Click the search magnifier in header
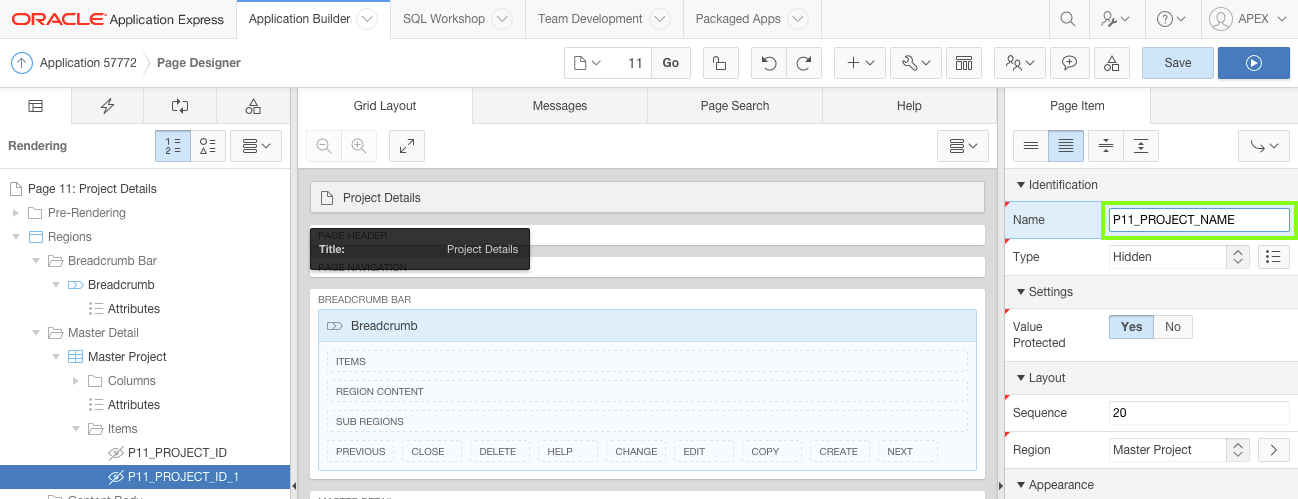 (x=1068, y=19)
